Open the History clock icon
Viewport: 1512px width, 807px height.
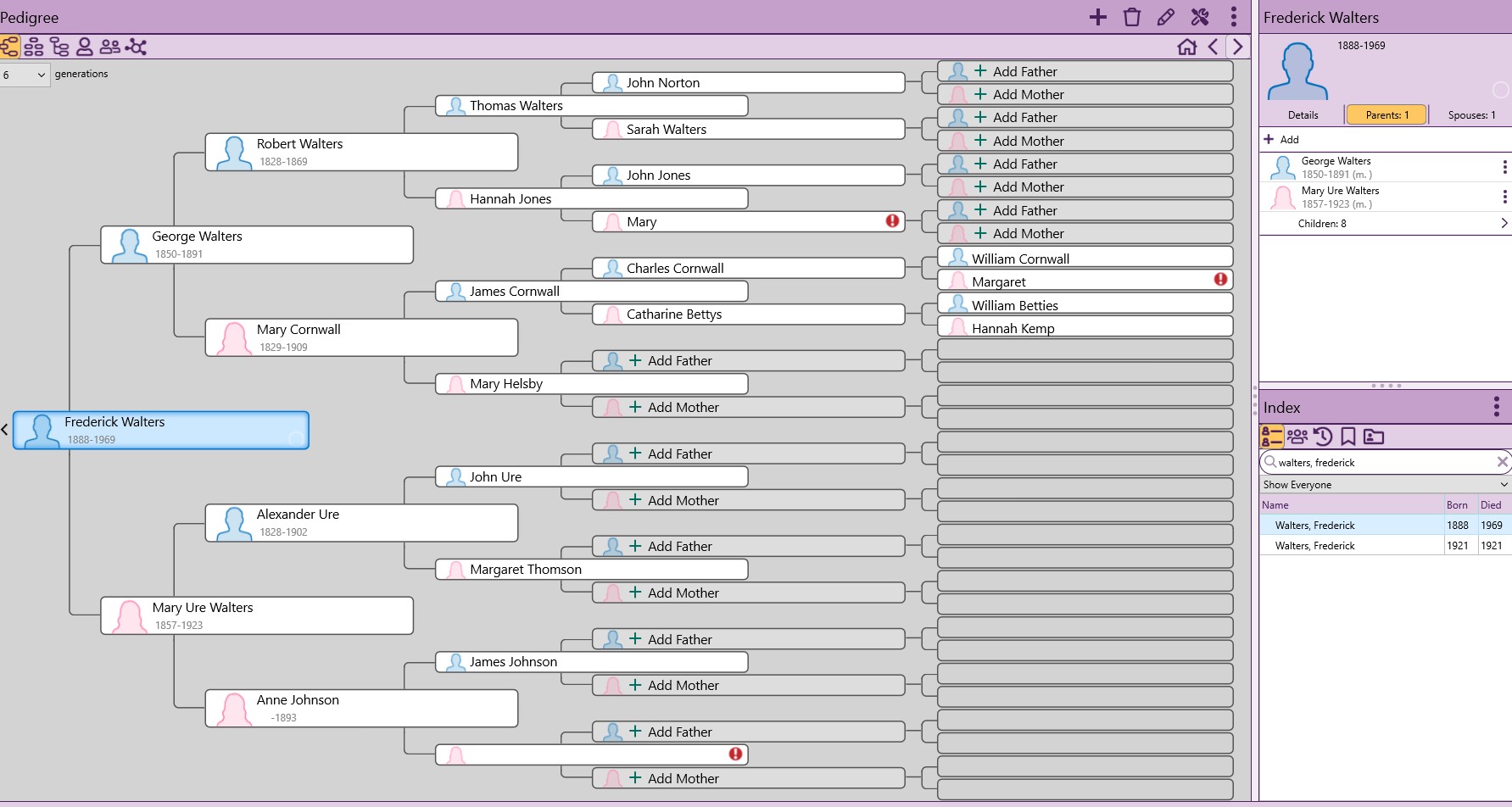click(1323, 437)
